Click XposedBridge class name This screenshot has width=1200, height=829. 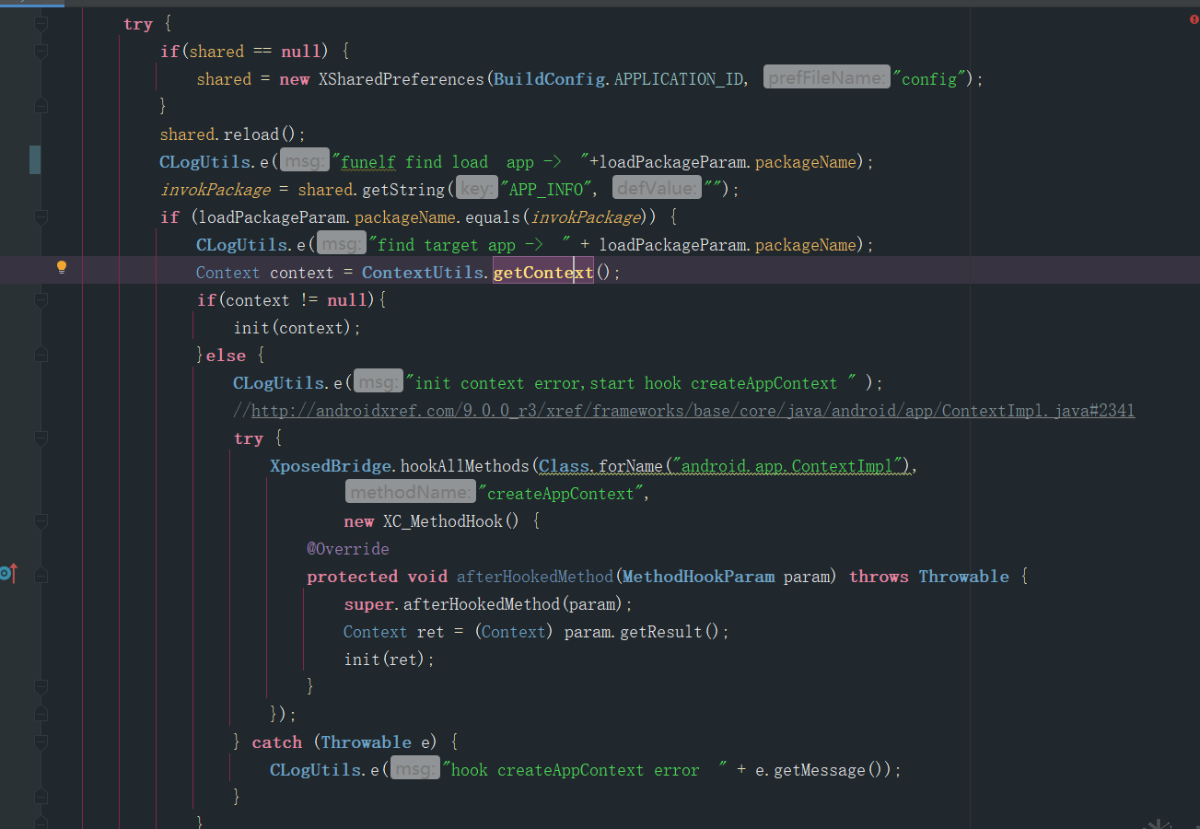331,466
